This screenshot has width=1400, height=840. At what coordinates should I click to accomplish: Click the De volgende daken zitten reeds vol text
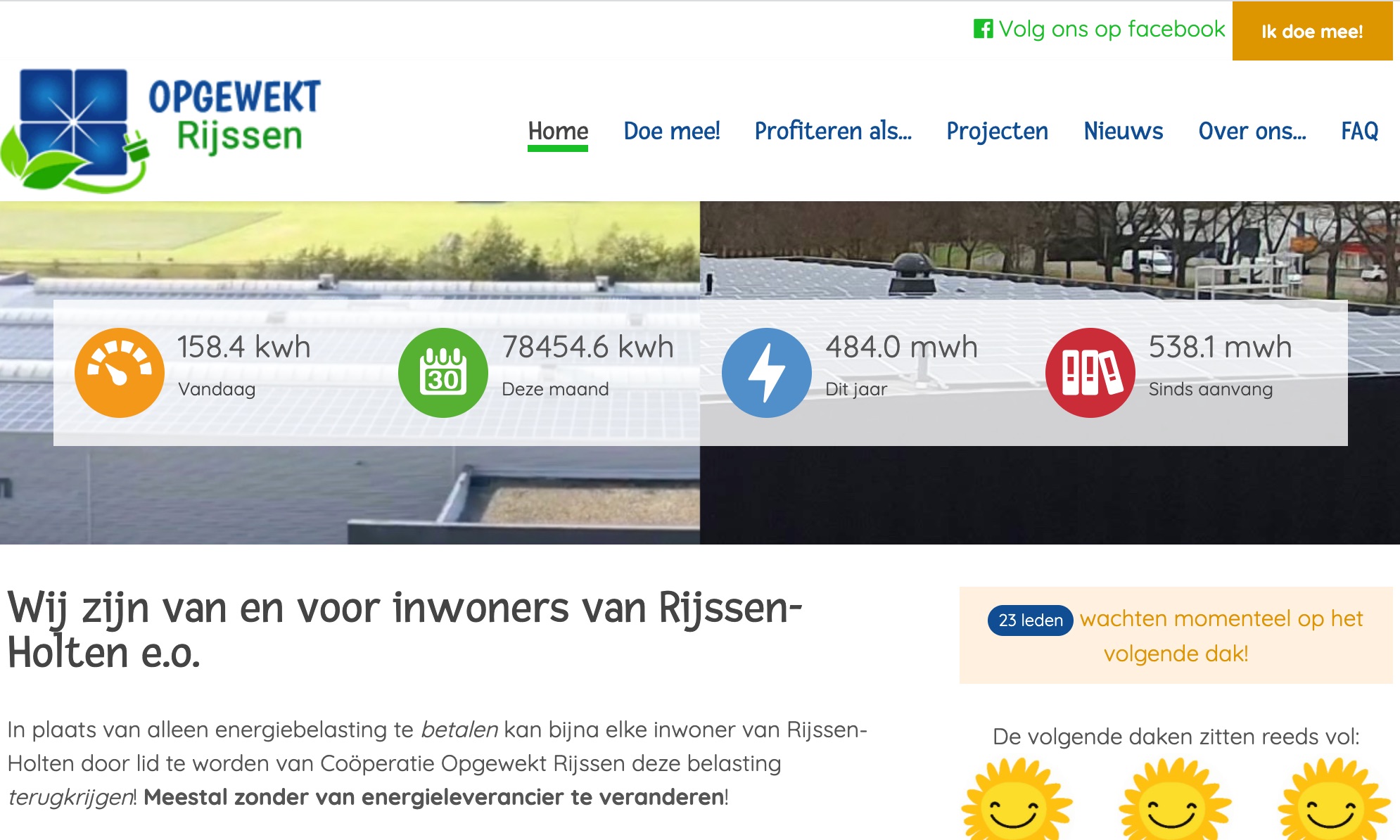coord(1176,737)
